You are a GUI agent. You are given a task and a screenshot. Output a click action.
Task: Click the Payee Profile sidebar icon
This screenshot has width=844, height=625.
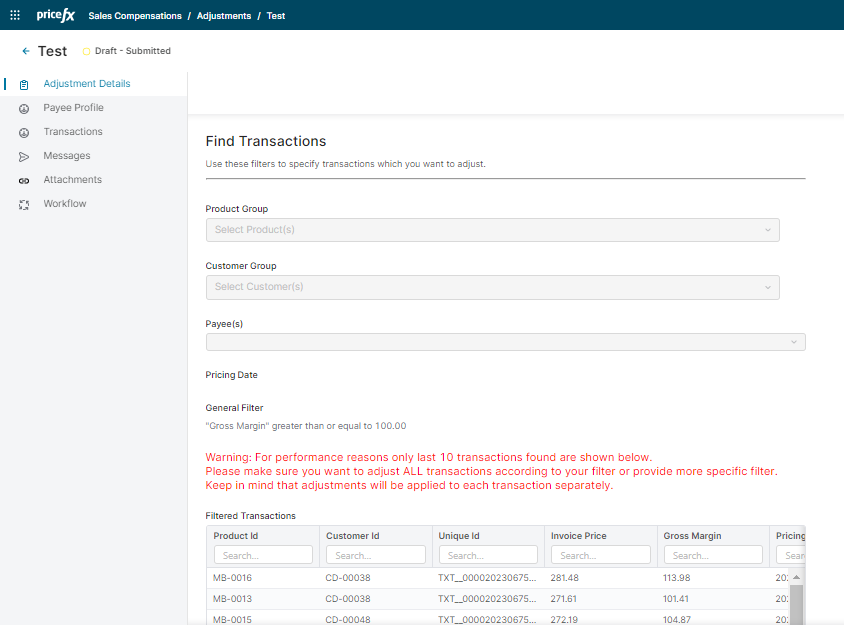24,109
